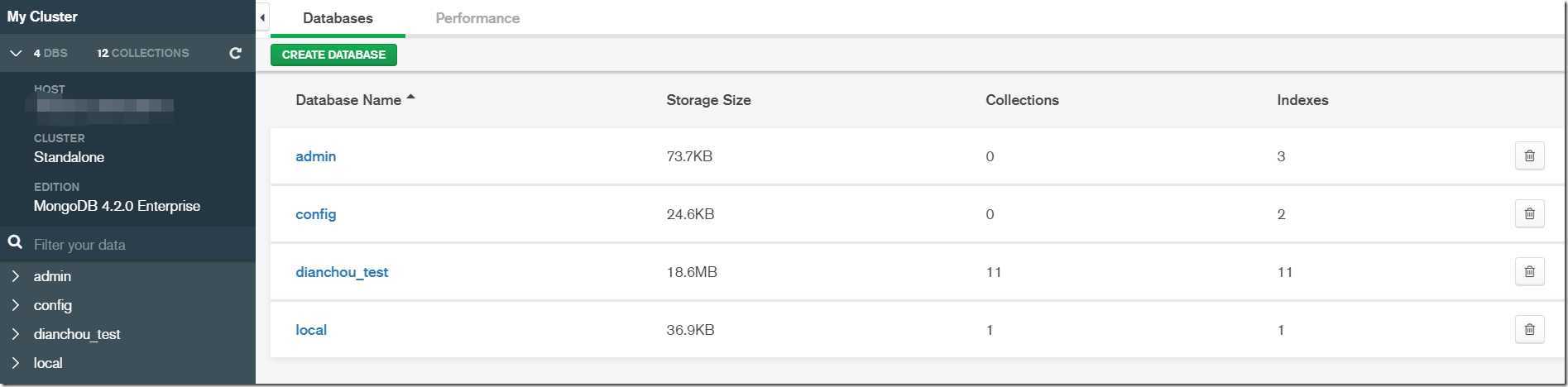Viewport: 1568px width, 387px height.
Task: Delete the admin database via trash icon
Action: 1529,155
